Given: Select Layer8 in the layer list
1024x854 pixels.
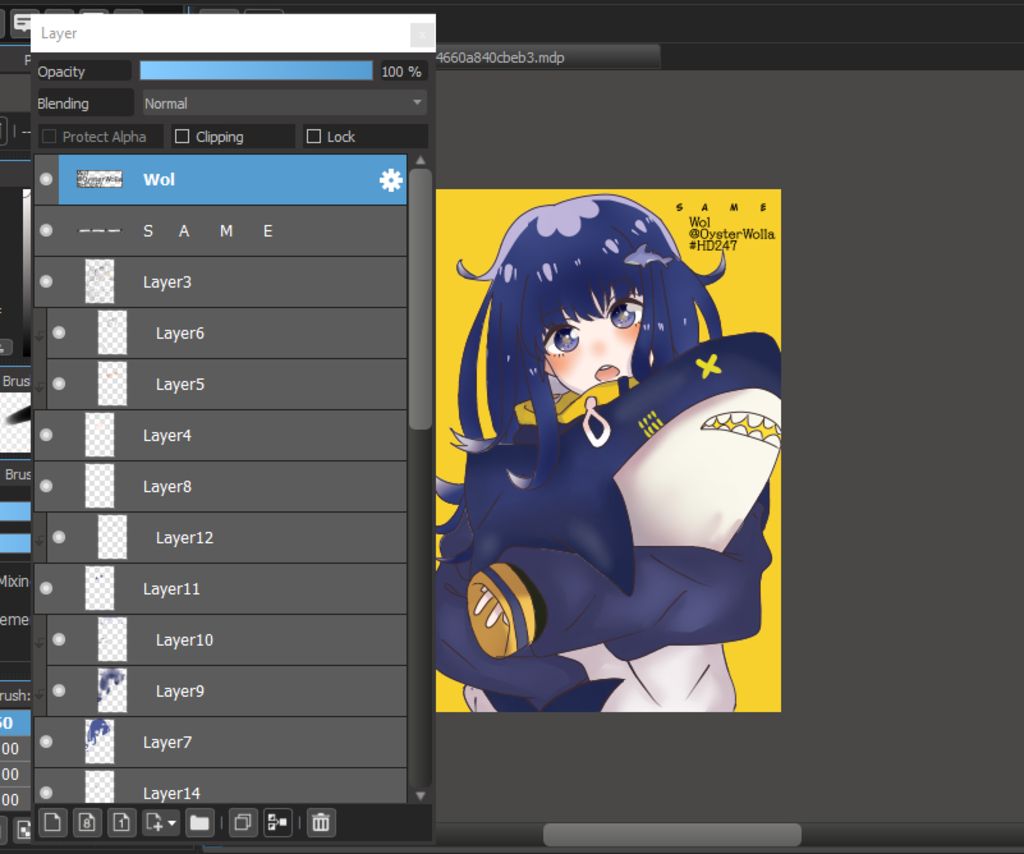Looking at the screenshot, I should (220, 486).
